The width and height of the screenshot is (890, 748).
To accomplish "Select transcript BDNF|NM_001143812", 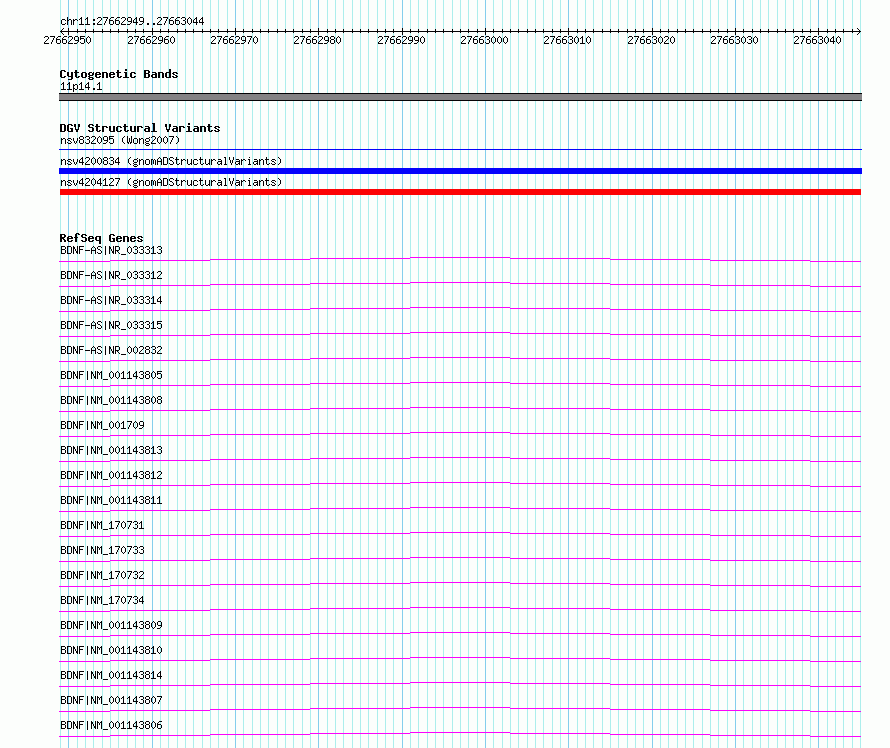I will coord(111,475).
